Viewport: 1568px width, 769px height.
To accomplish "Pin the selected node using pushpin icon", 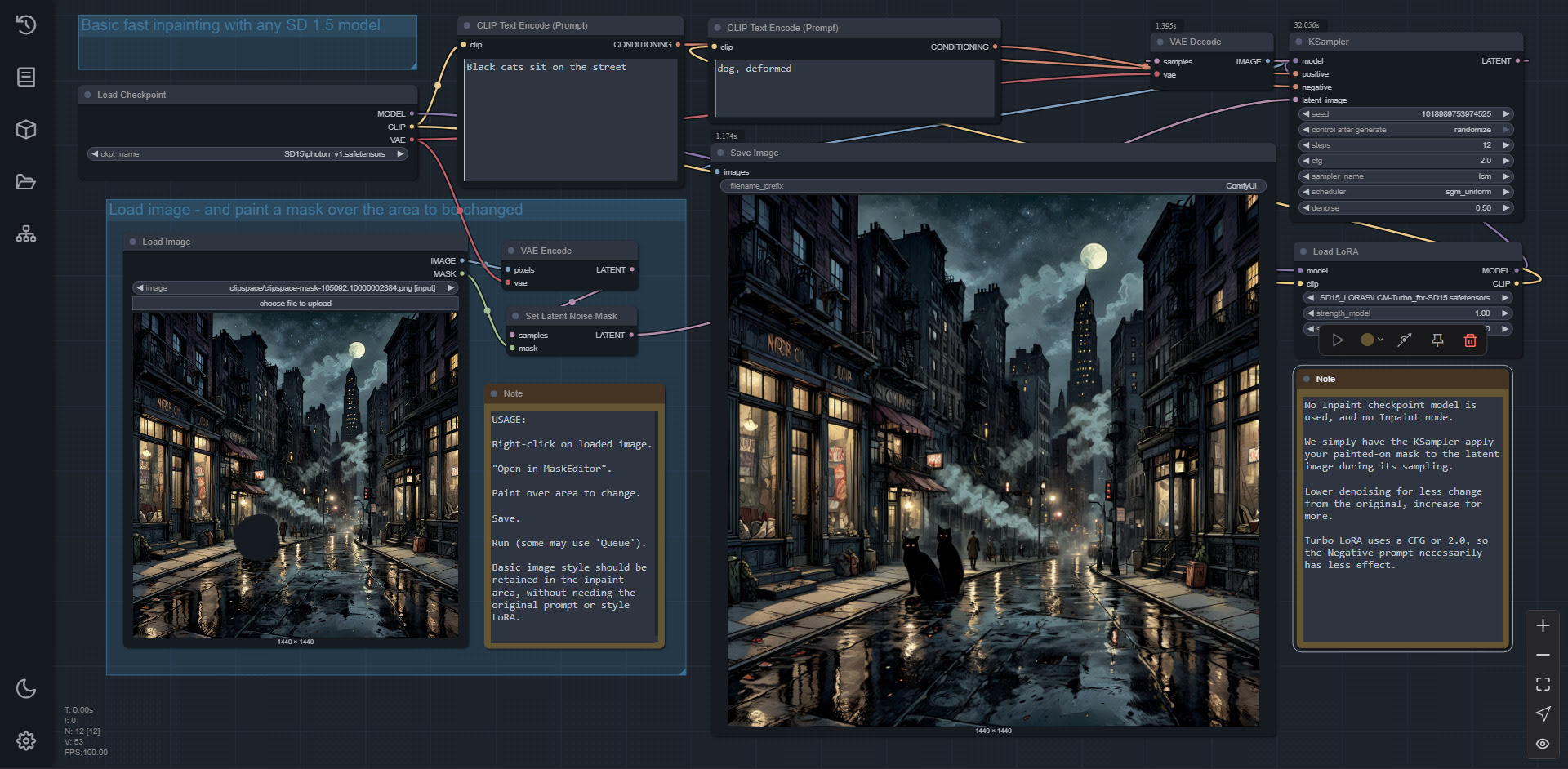I will click(1437, 340).
